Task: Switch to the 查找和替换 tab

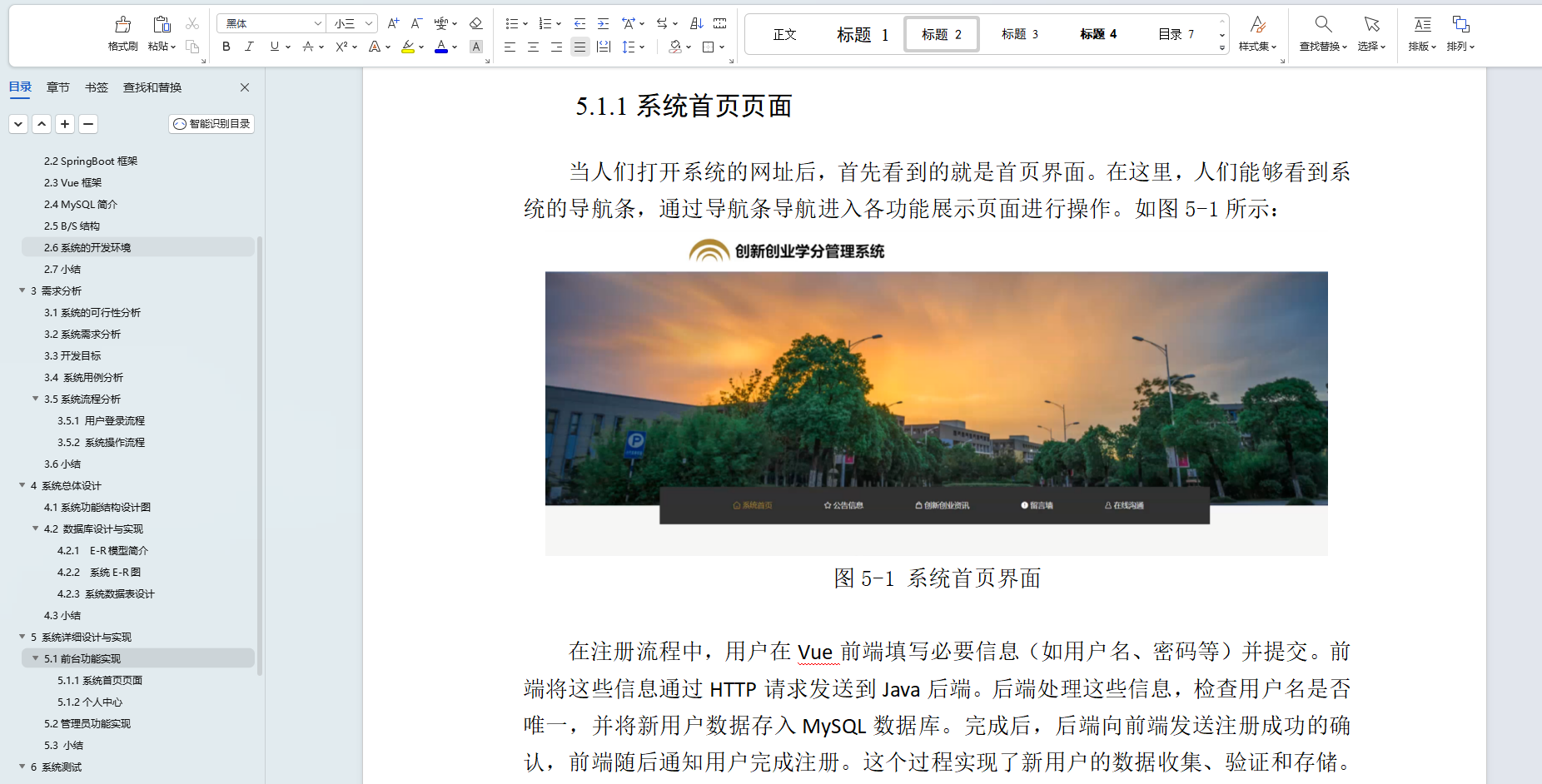Action: pyautogui.click(x=152, y=87)
